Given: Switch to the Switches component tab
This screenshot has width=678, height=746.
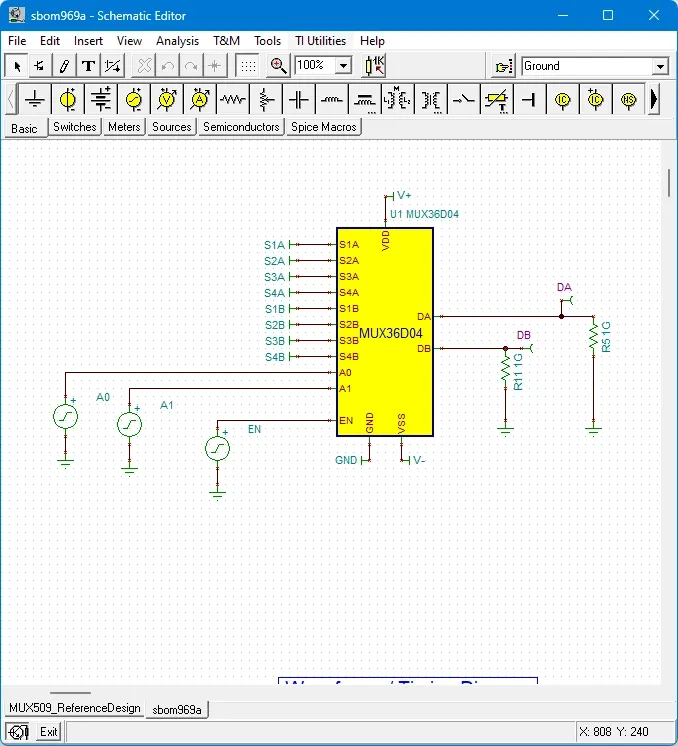Looking at the screenshot, I should 75,127.
